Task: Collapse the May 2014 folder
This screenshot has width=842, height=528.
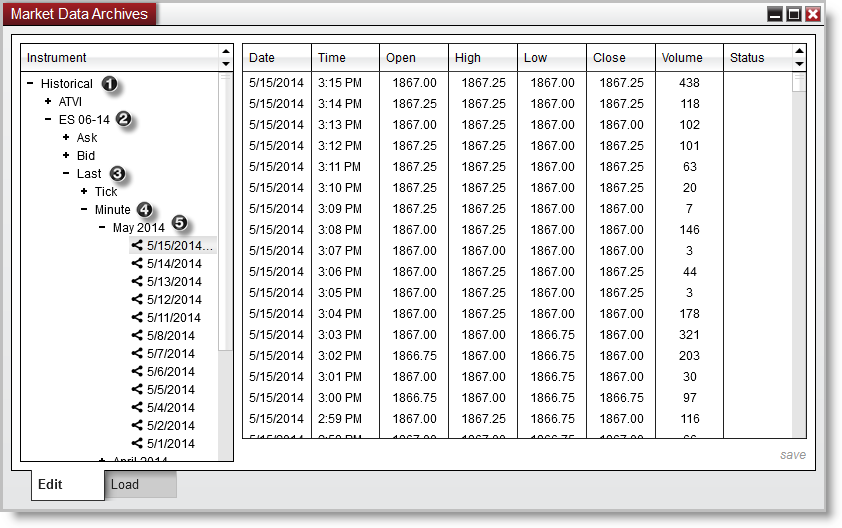Action: (102, 228)
